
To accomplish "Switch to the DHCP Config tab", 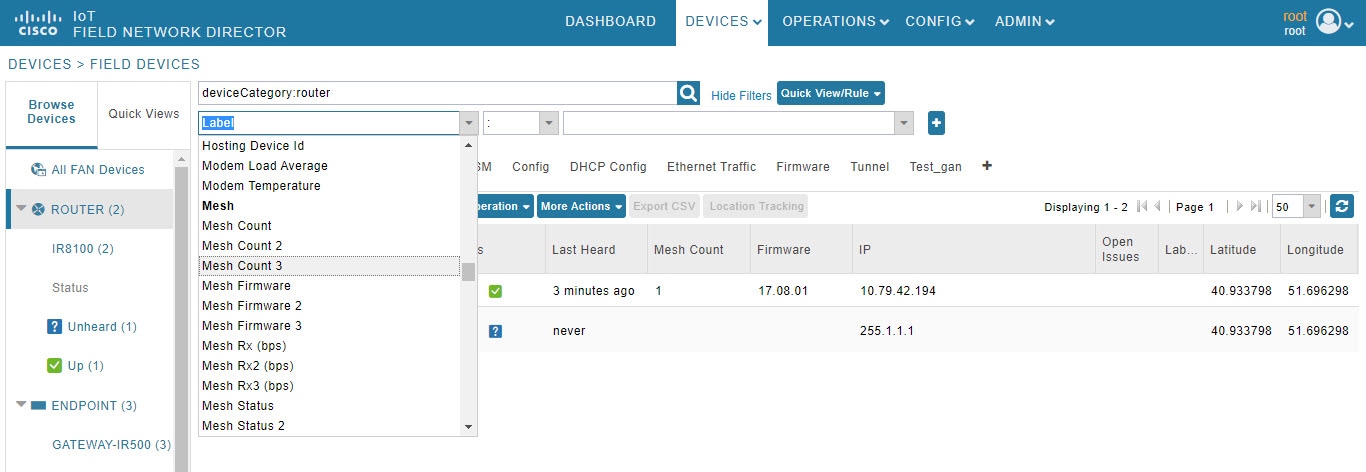I will tap(608, 167).
